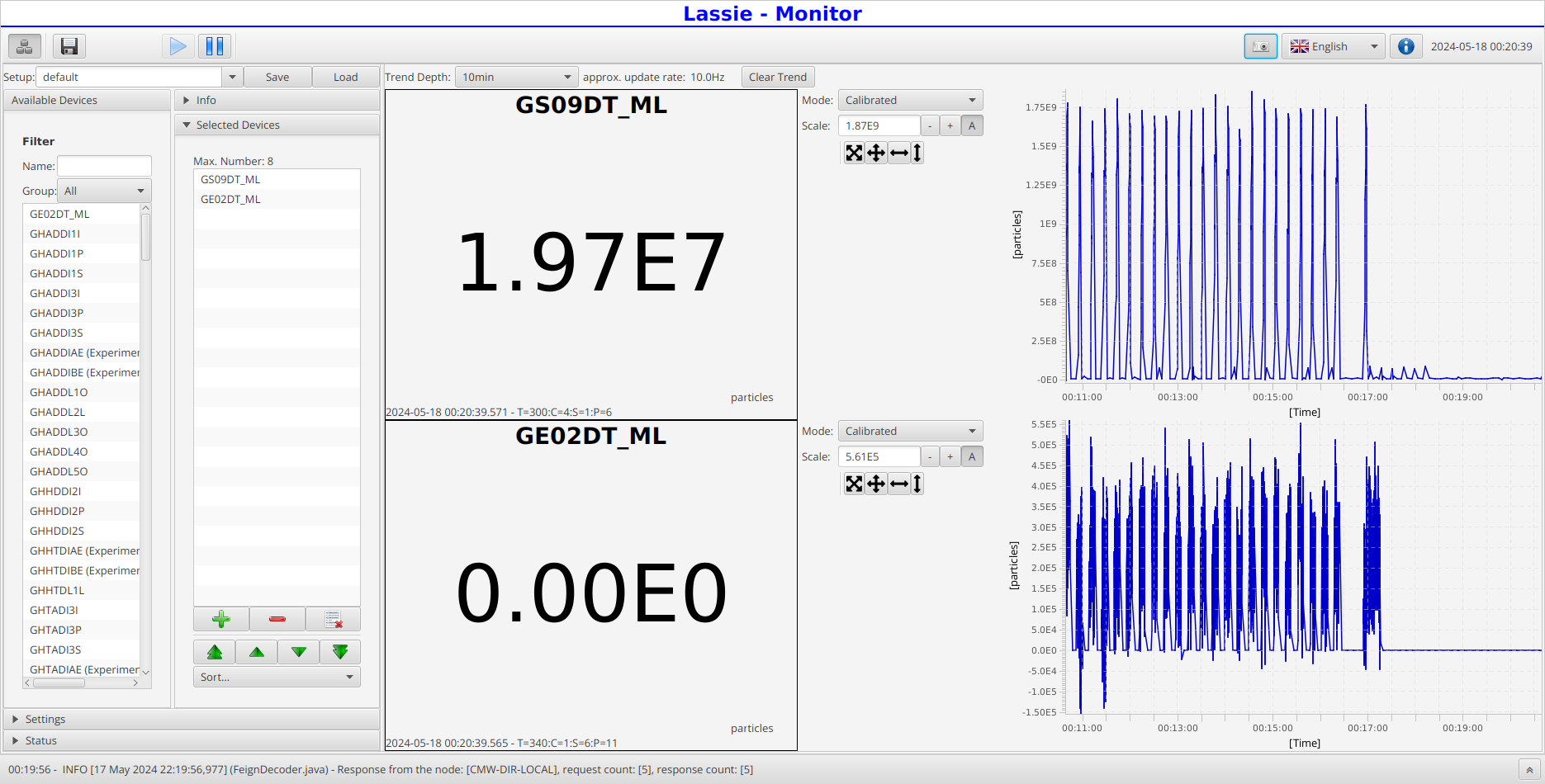
Task: Select GHHDDI2P in available devices
Action: click(x=82, y=511)
